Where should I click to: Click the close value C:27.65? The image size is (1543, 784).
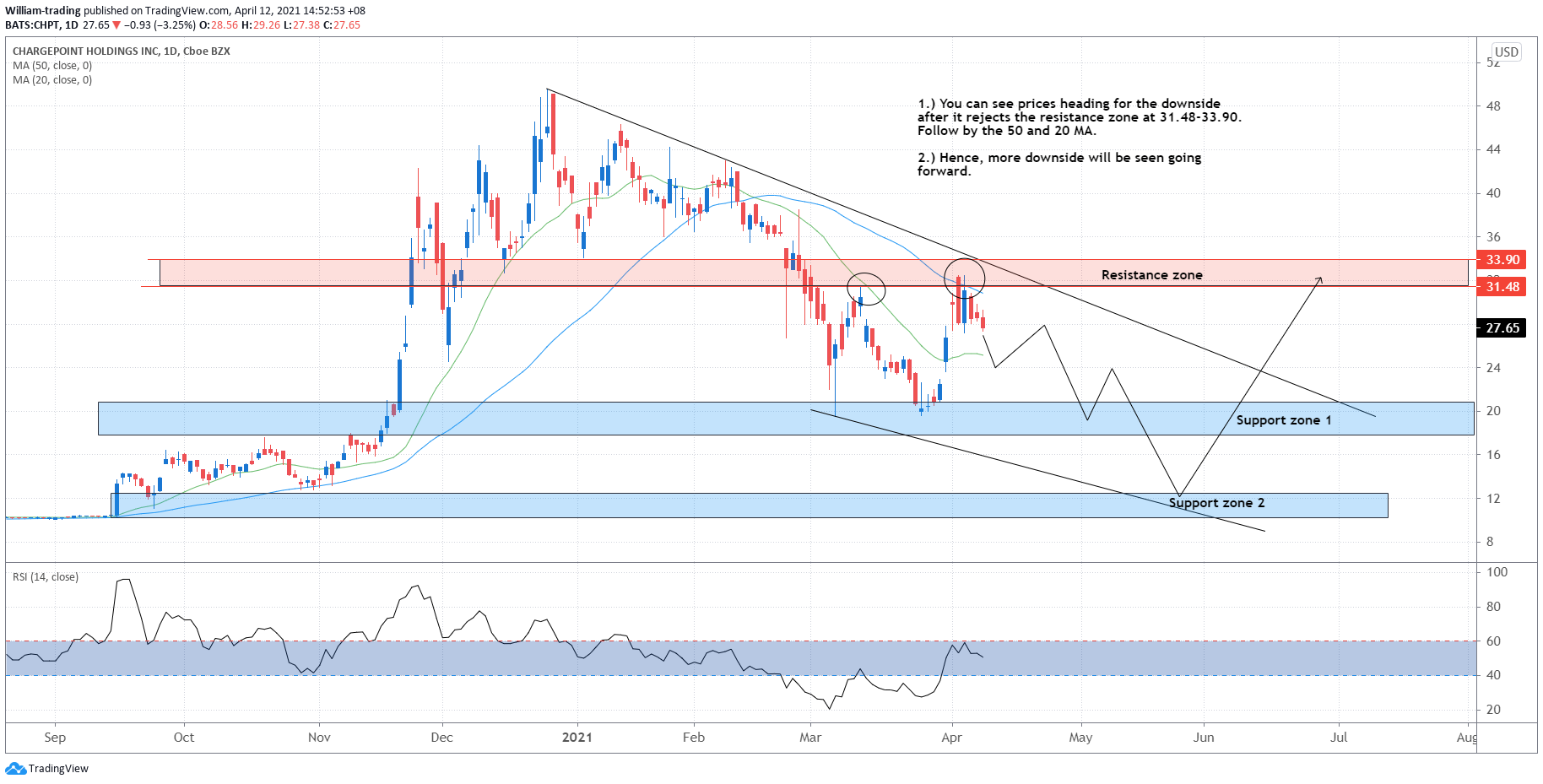342,25
